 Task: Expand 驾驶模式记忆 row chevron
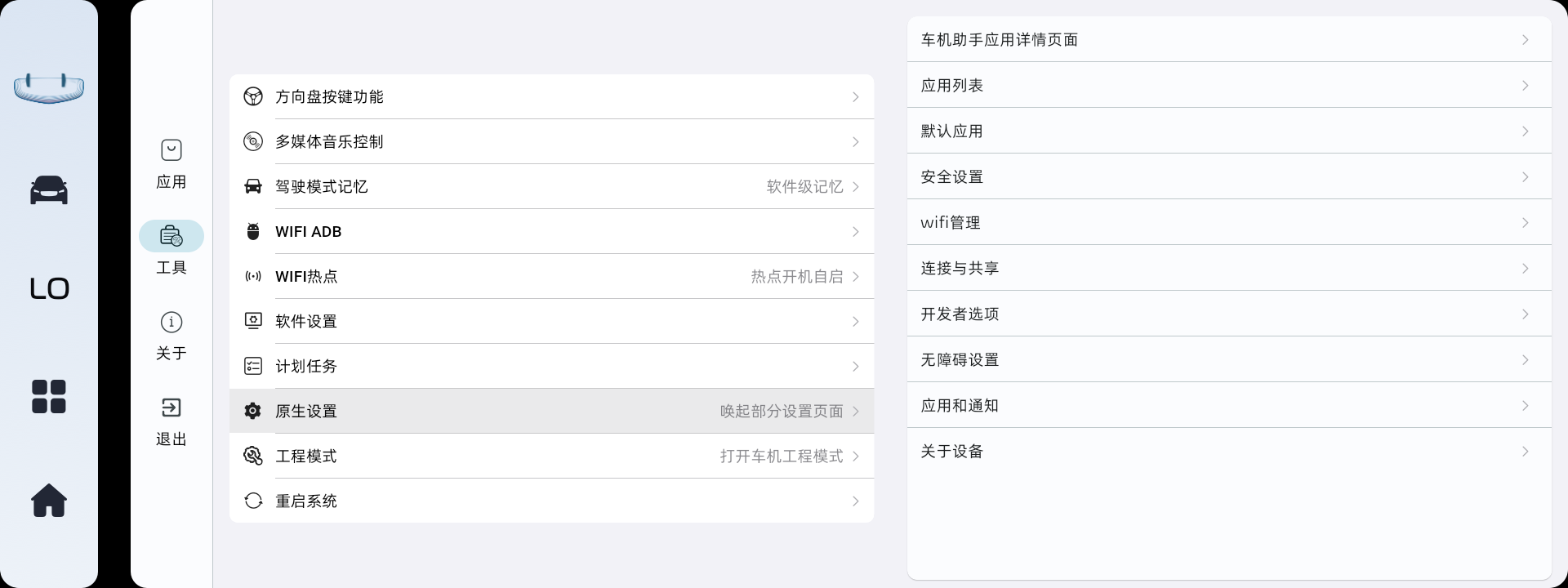[855, 187]
